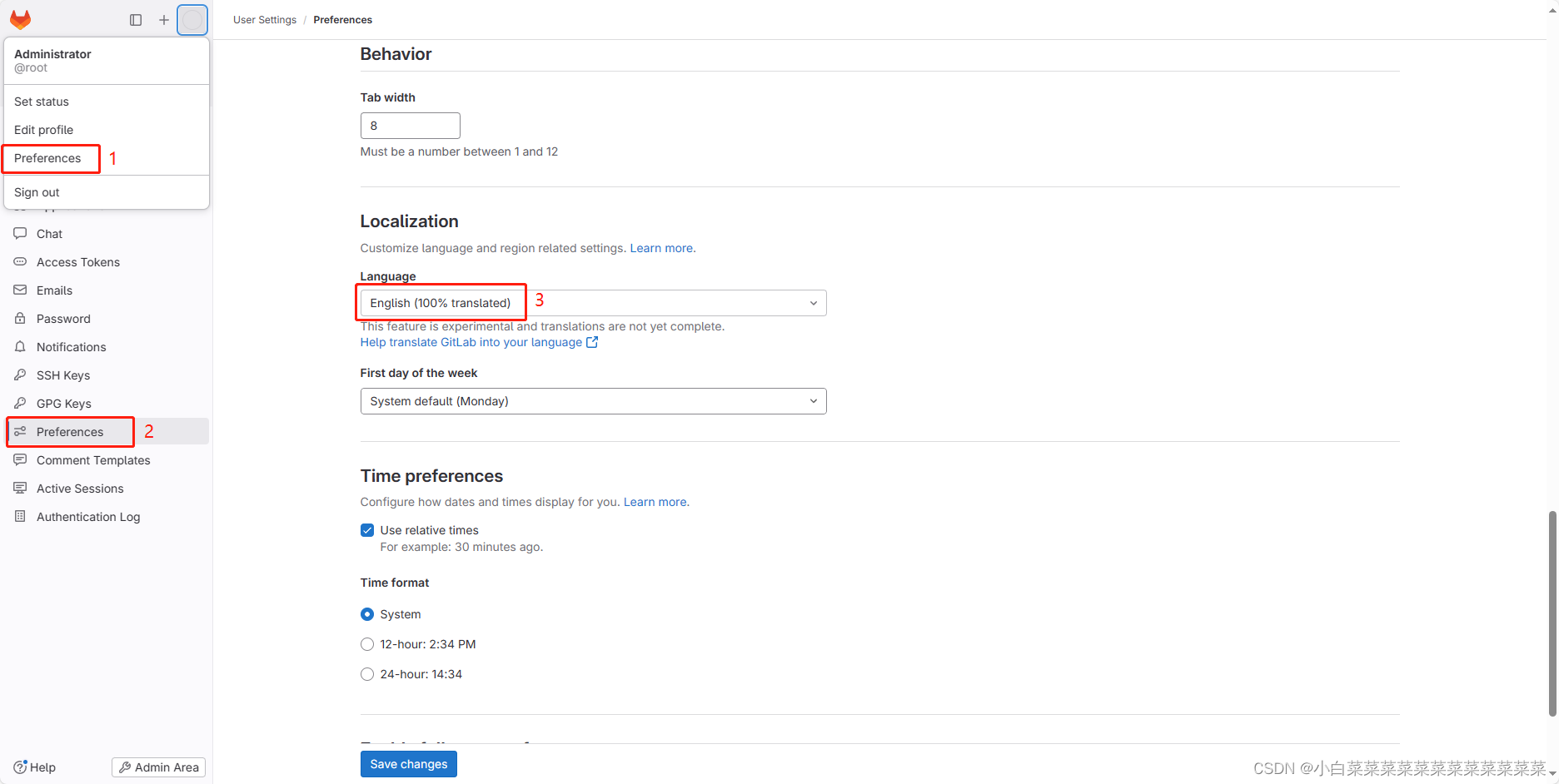Image resolution: width=1559 pixels, height=784 pixels.
Task: Enable the Use relative times checkbox
Action: click(367, 530)
